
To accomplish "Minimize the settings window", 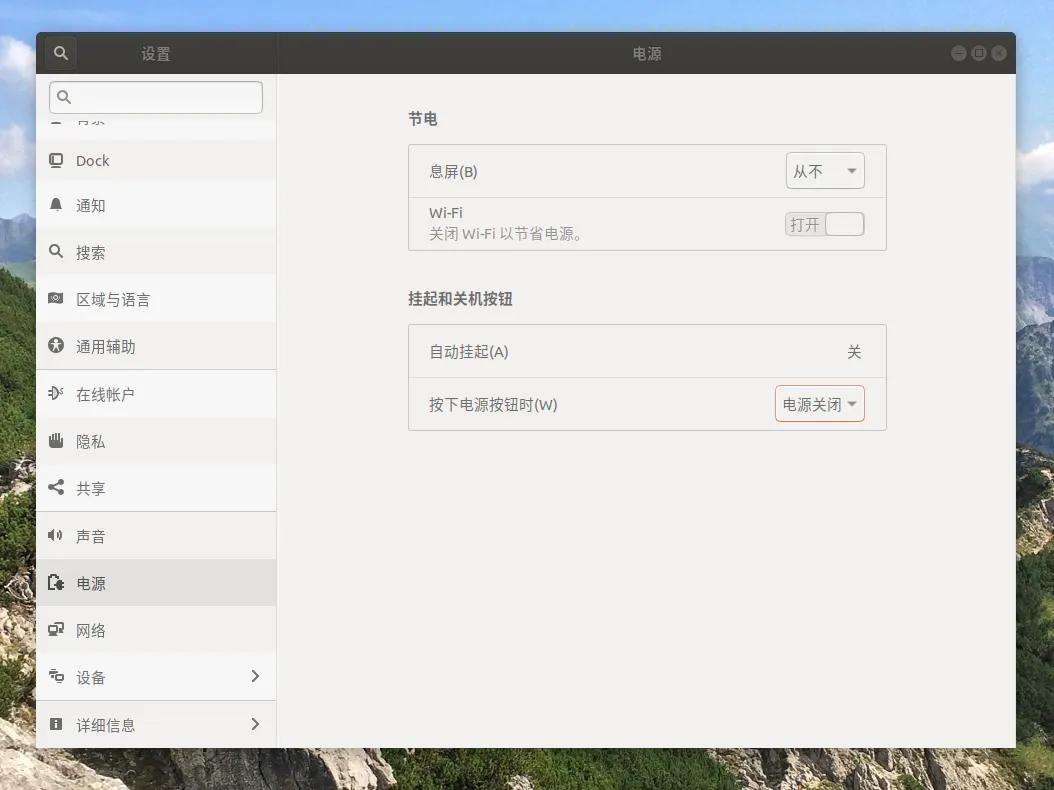I will click(x=959, y=53).
